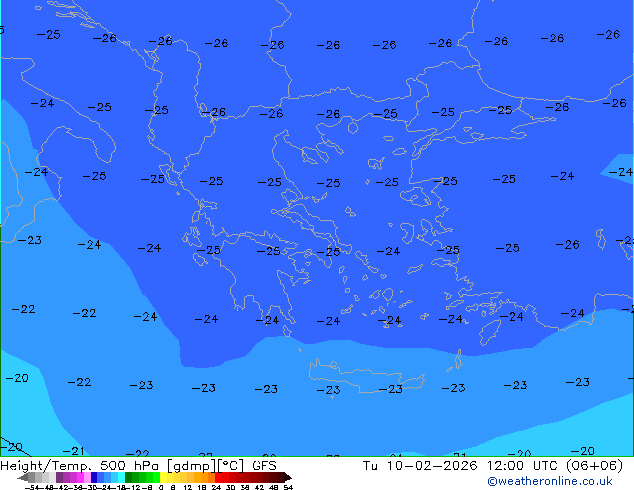This screenshot has width=634, height=490.
Task: Pick the orange swatch beside the red section
Action: [211, 477]
